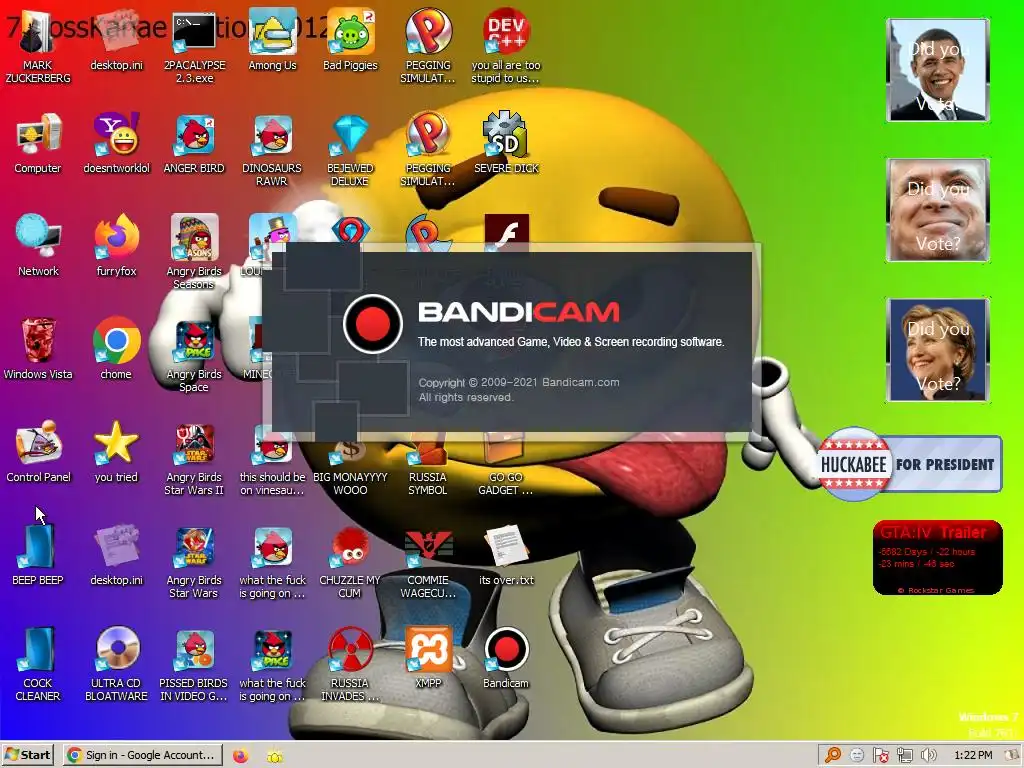Screen dimensions: 1024x768
Task: Select the ANGER BIRD shortcut
Action: (x=194, y=144)
